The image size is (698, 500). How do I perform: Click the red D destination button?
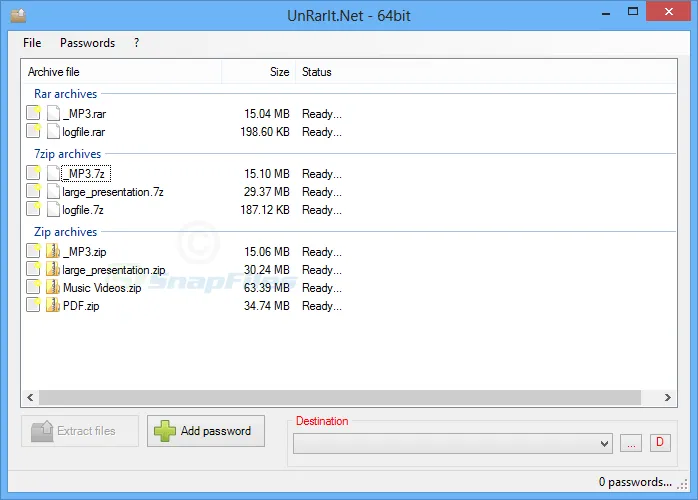pos(660,443)
